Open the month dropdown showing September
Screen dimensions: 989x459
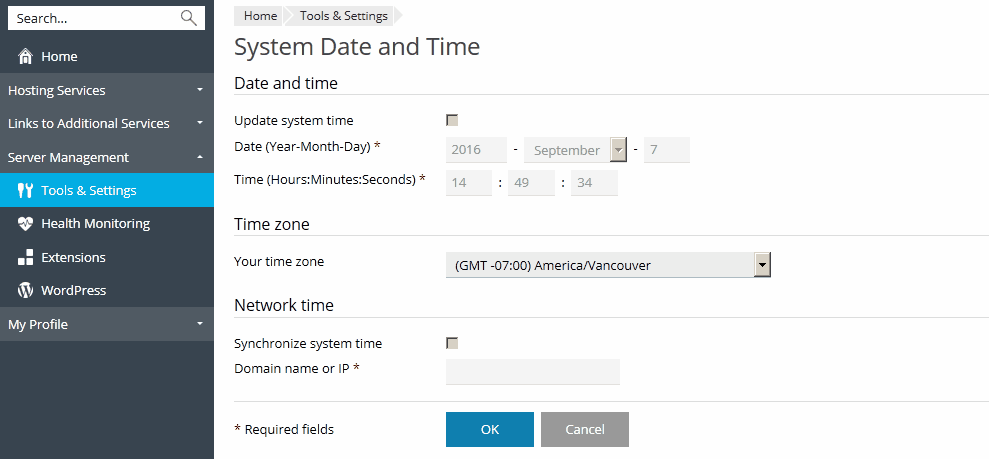coord(575,150)
